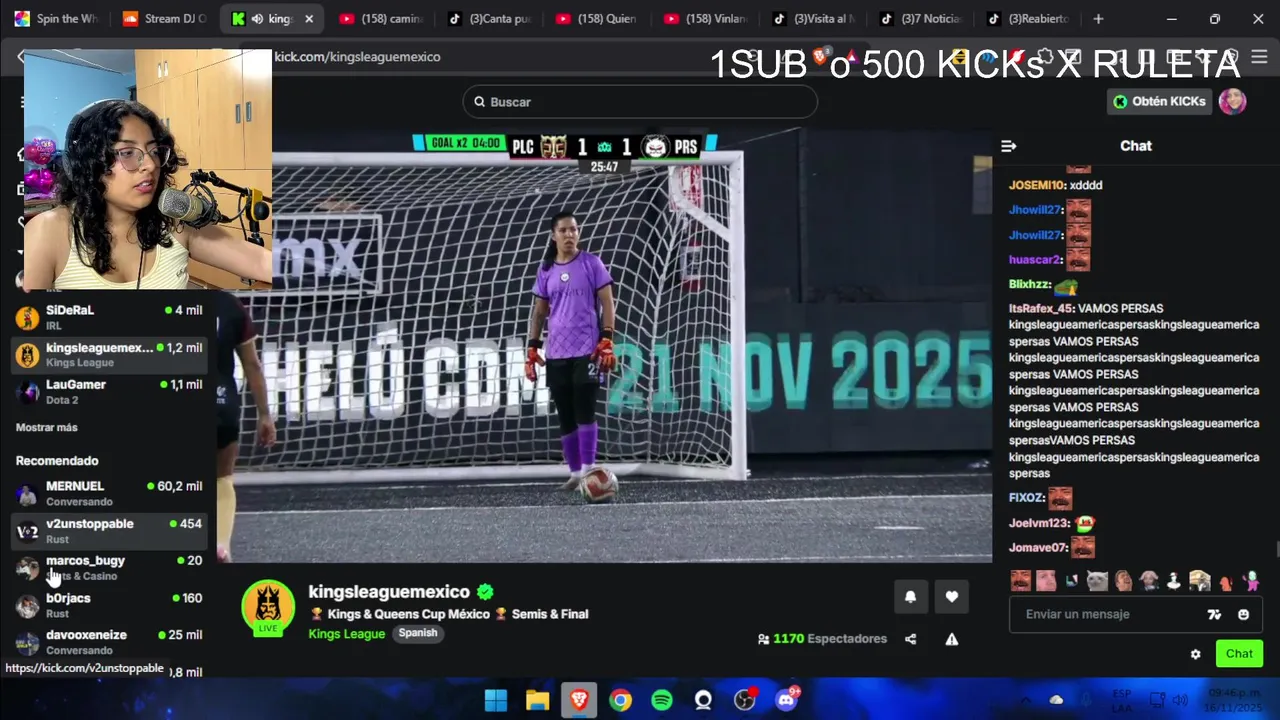This screenshot has height=720, width=1280.
Task: Click the kingsleaguemexico channel name heading
Action: pyautogui.click(x=389, y=592)
